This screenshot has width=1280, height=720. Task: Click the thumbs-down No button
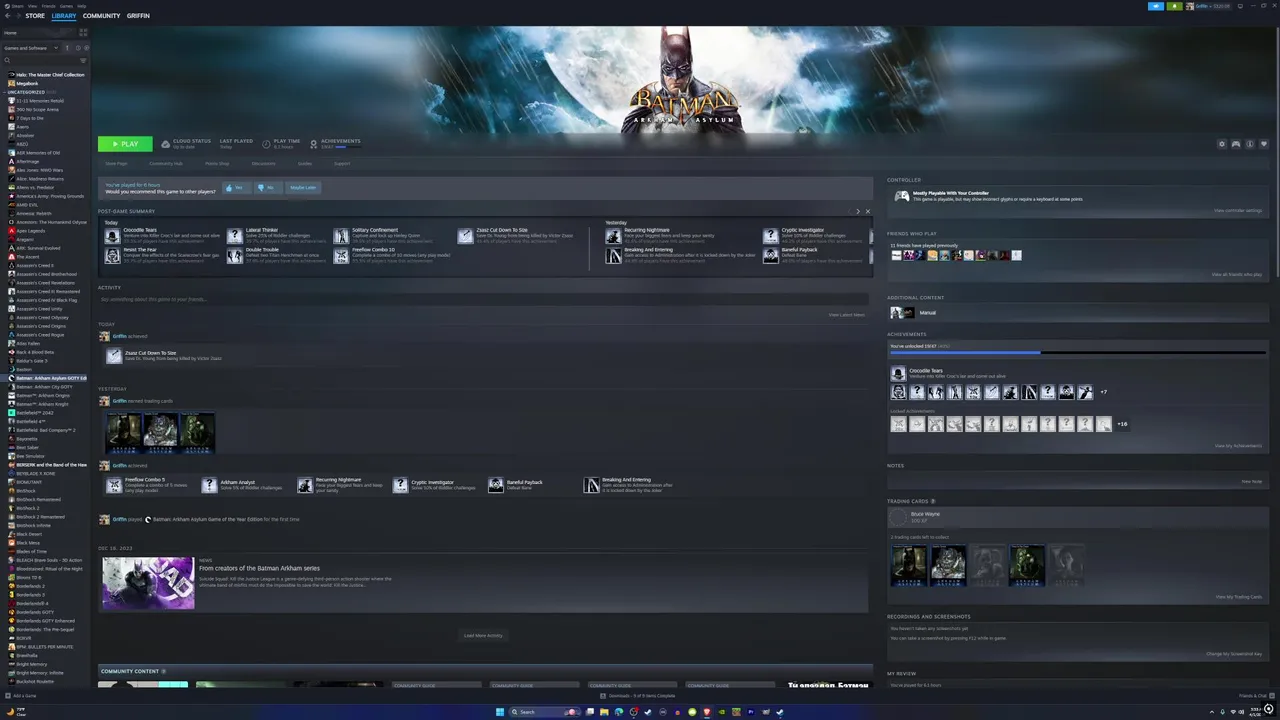[266, 187]
